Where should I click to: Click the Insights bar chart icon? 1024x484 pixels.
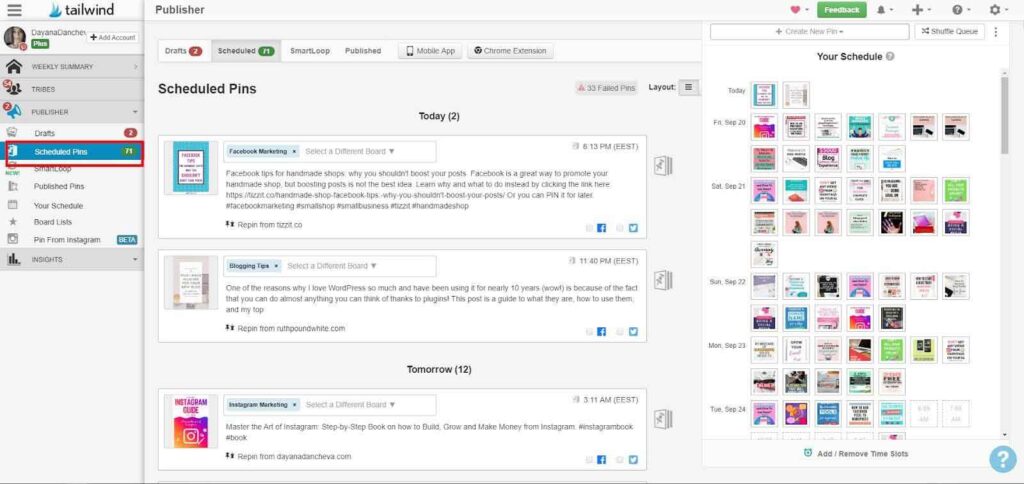coord(14,259)
